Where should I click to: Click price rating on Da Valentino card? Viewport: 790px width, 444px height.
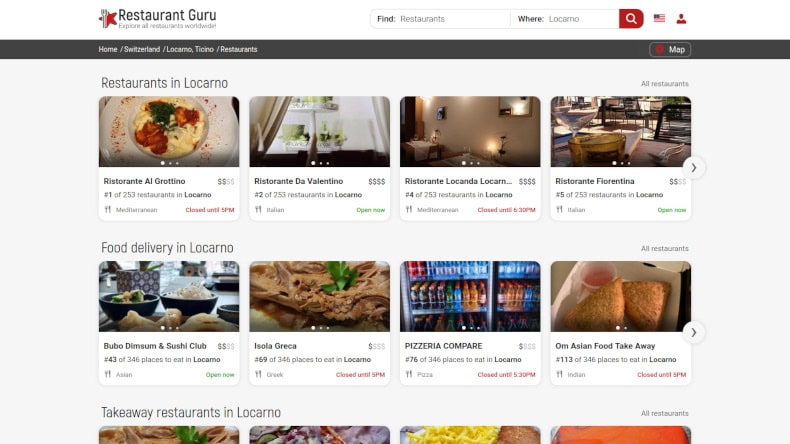click(x=376, y=181)
